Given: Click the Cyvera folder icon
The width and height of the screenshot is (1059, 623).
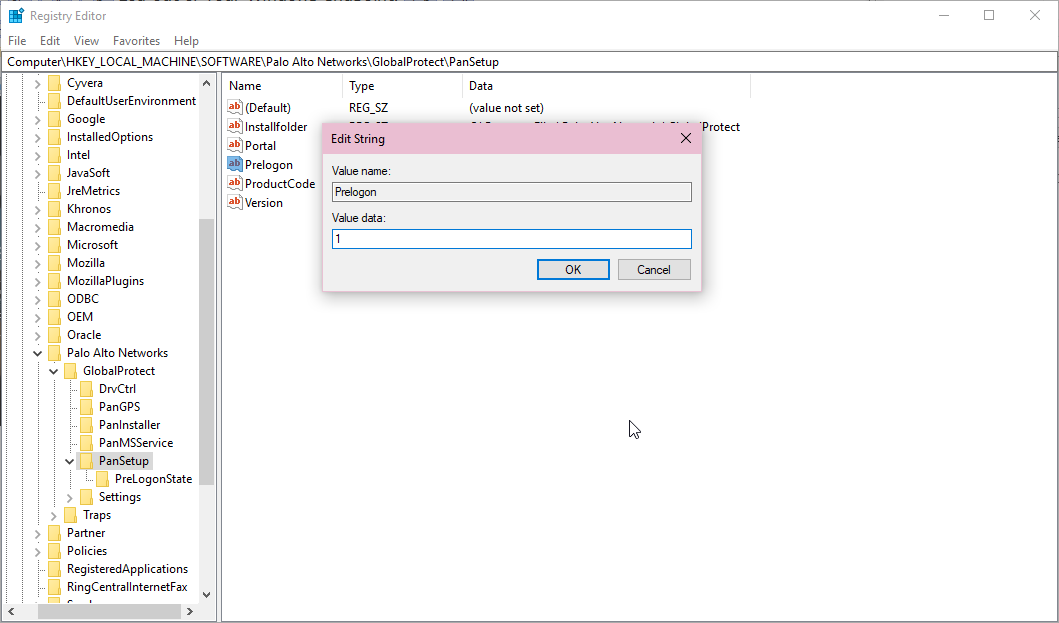Looking at the screenshot, I should coord(55,82).
